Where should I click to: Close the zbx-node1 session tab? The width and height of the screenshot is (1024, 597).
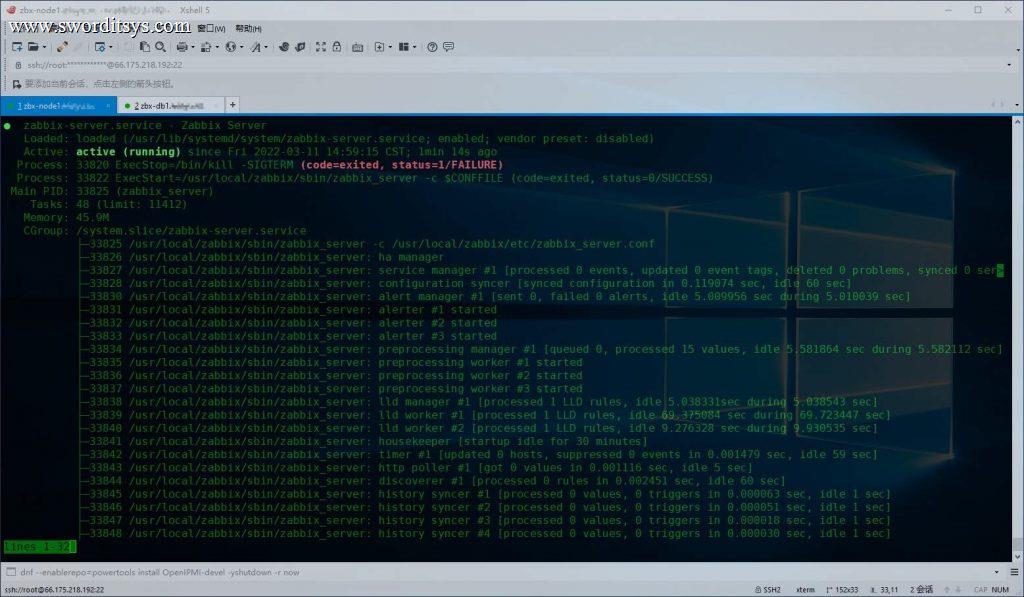click(x=108, y=106)
